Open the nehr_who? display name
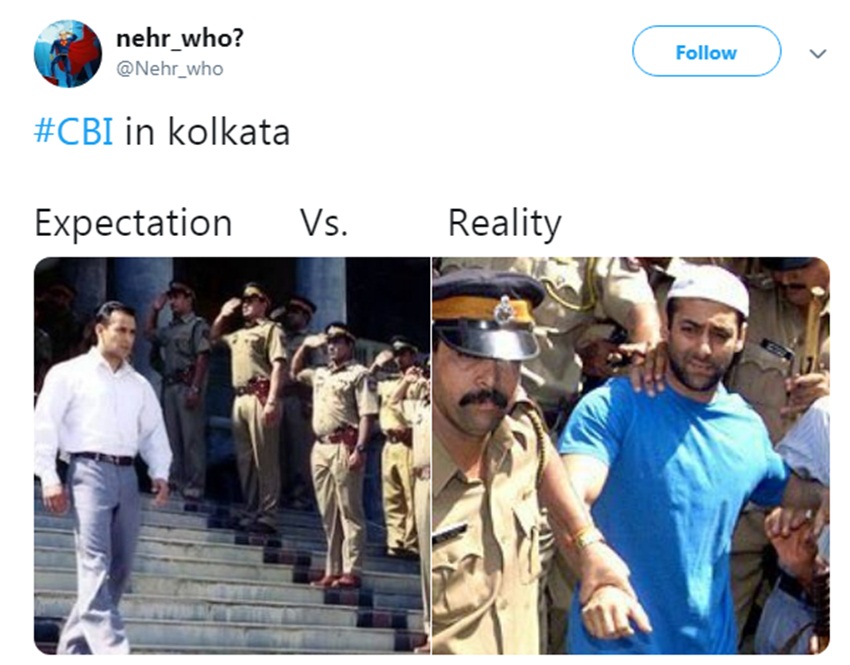The image size is (850, 665). (x=180, y=38)
